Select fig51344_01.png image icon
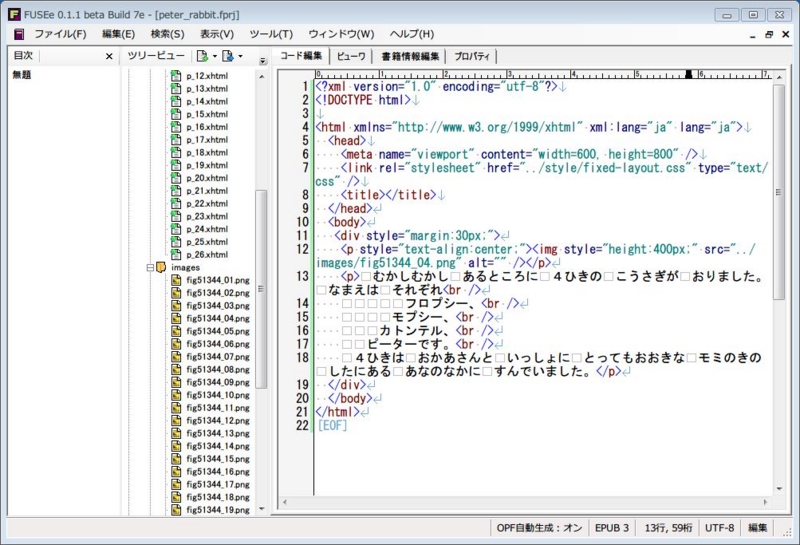The height and width of the screenshot is (545, 800). (176, 280)
